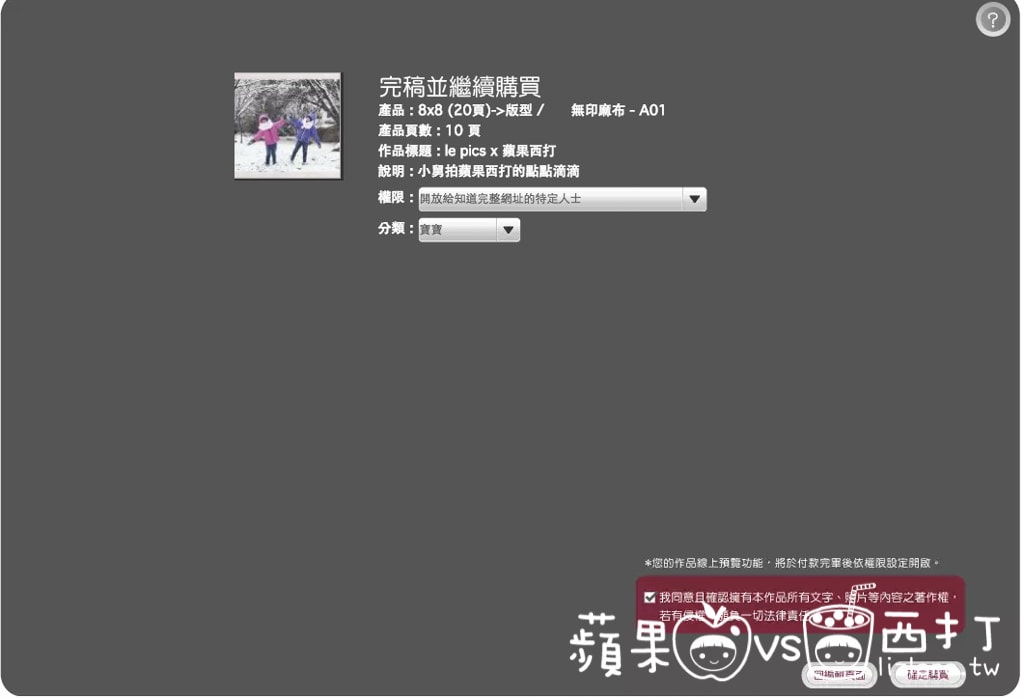This screenshot has width=1024, height=699.
Task: Click the 分類 field label
Action: click(394, 229)
